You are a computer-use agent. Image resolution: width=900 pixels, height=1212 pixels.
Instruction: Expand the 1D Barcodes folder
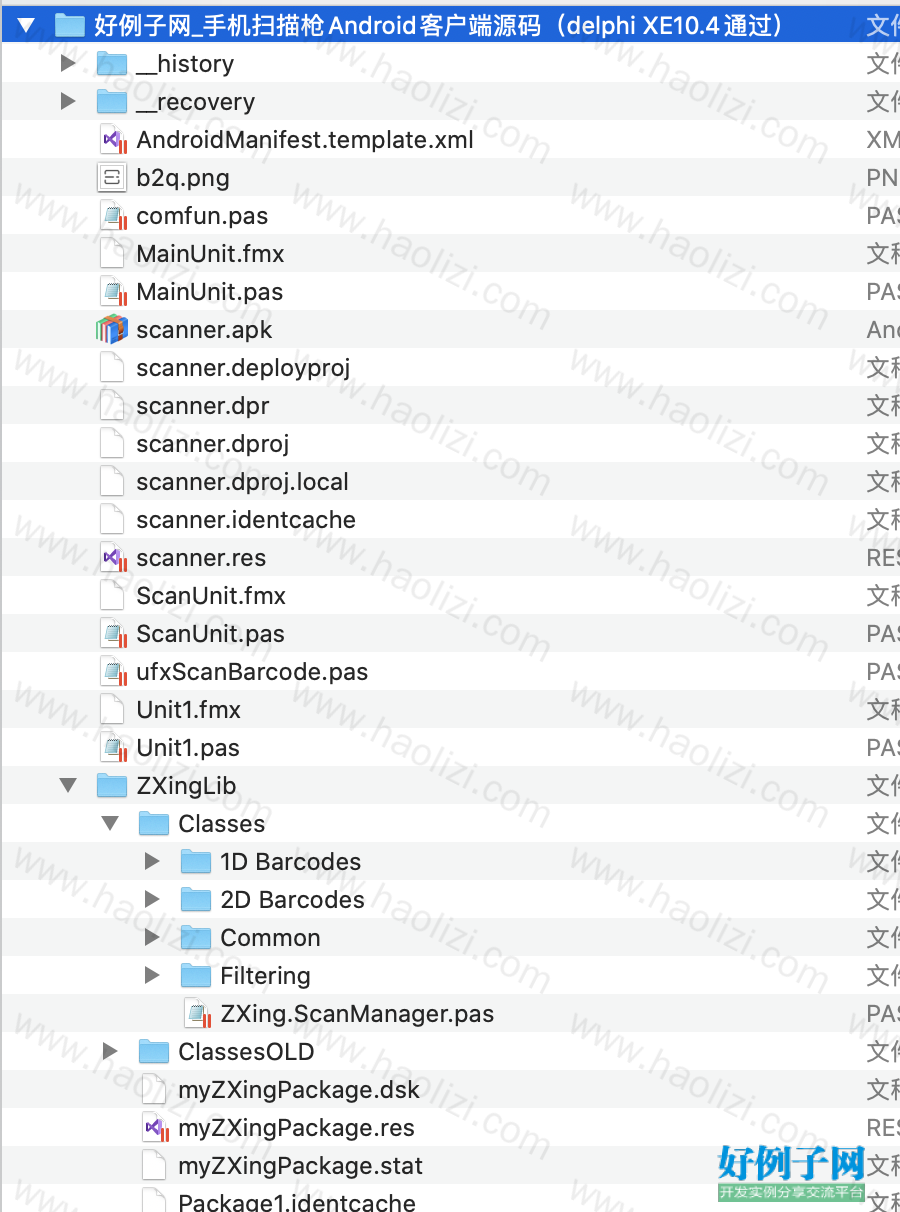(152, 862)
